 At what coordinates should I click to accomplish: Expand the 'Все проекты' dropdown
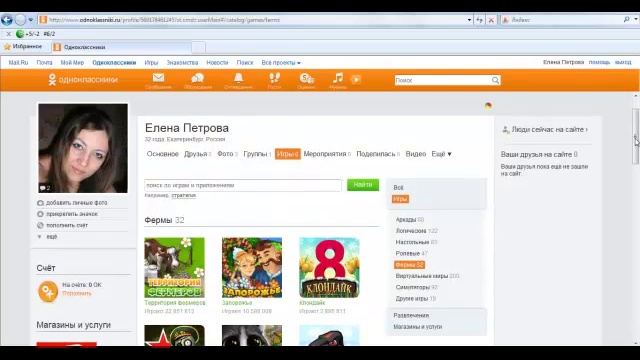(281, 62)
